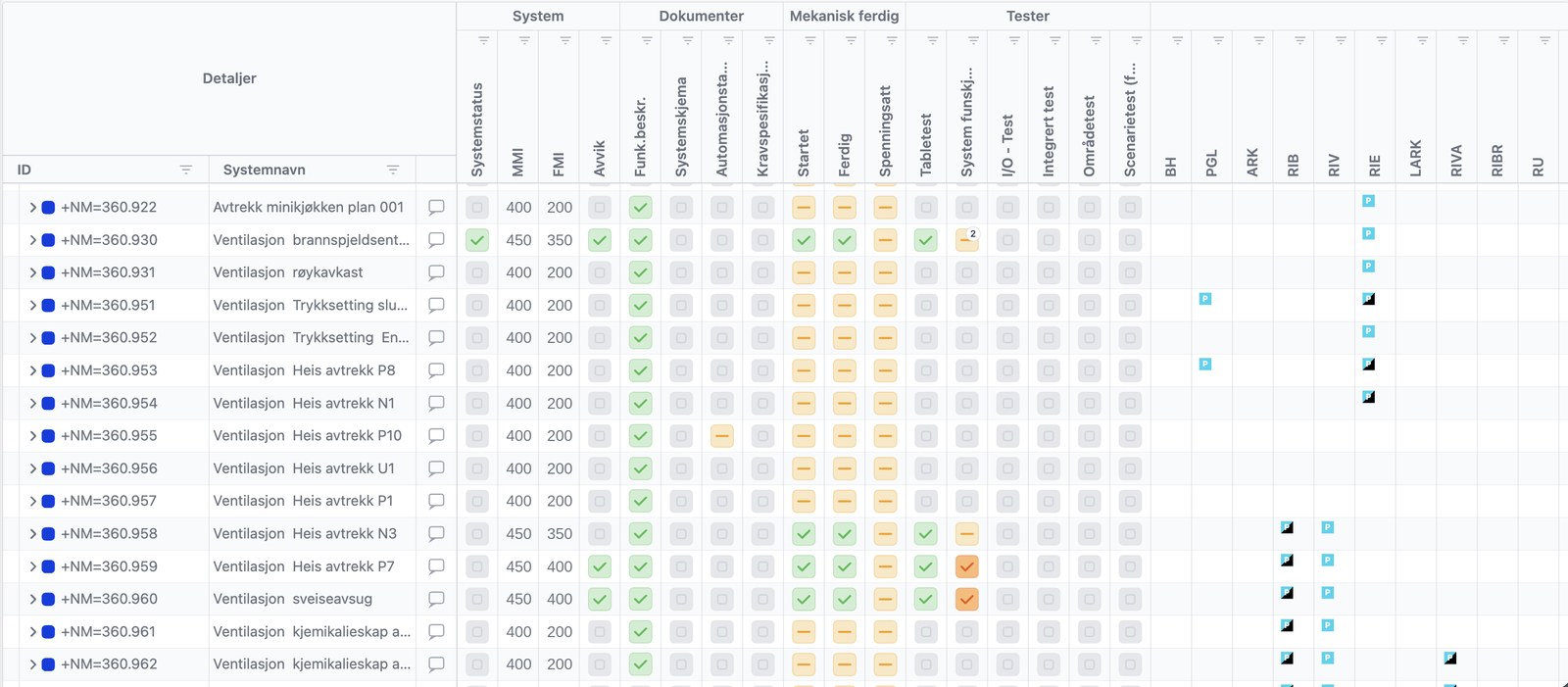Toggle System funksj. status for +NM=360.959
The image size is (1568, 687).
point(967,566)
